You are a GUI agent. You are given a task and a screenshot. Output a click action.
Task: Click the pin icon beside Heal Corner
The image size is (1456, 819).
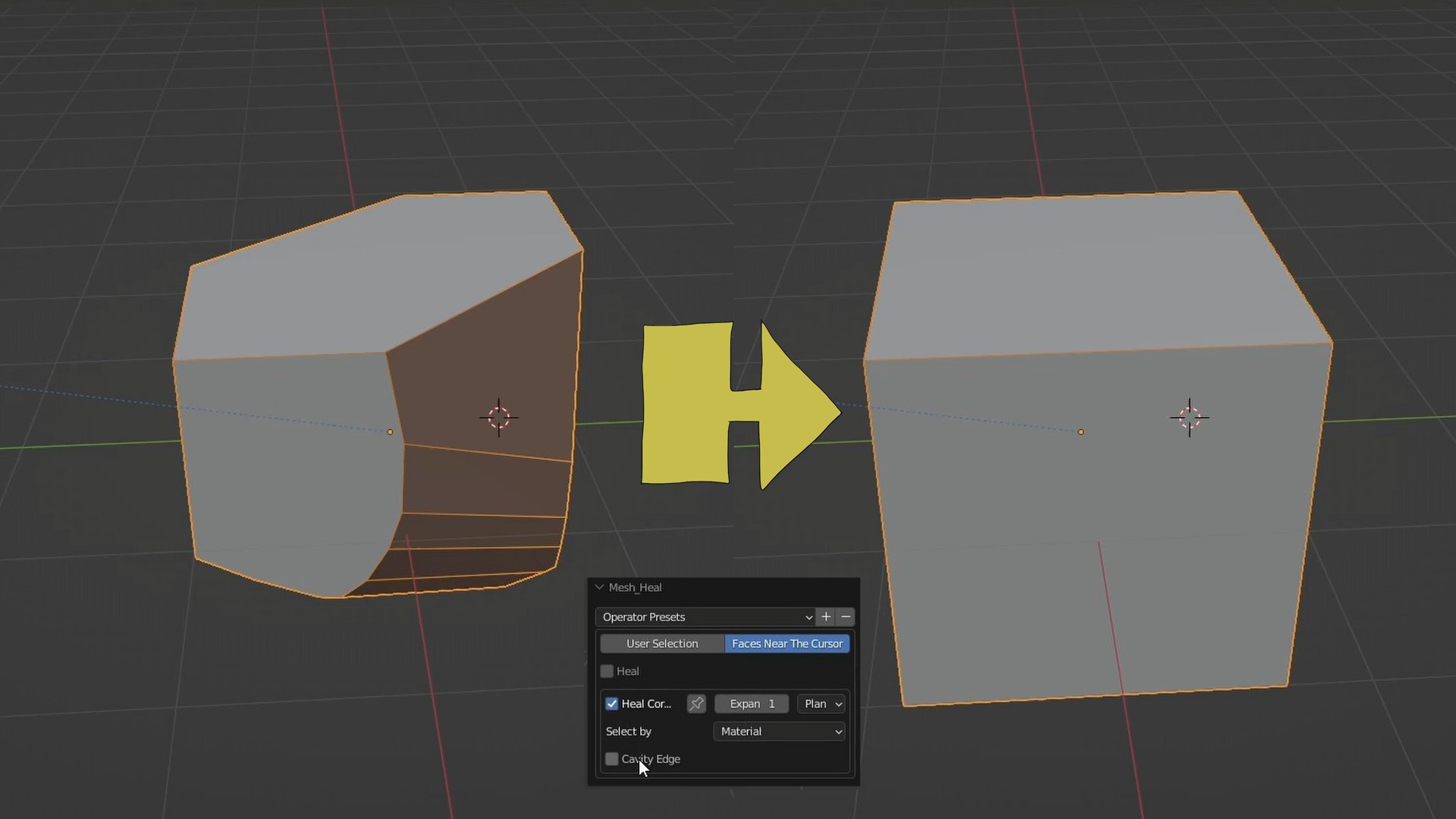click(696, 704)
